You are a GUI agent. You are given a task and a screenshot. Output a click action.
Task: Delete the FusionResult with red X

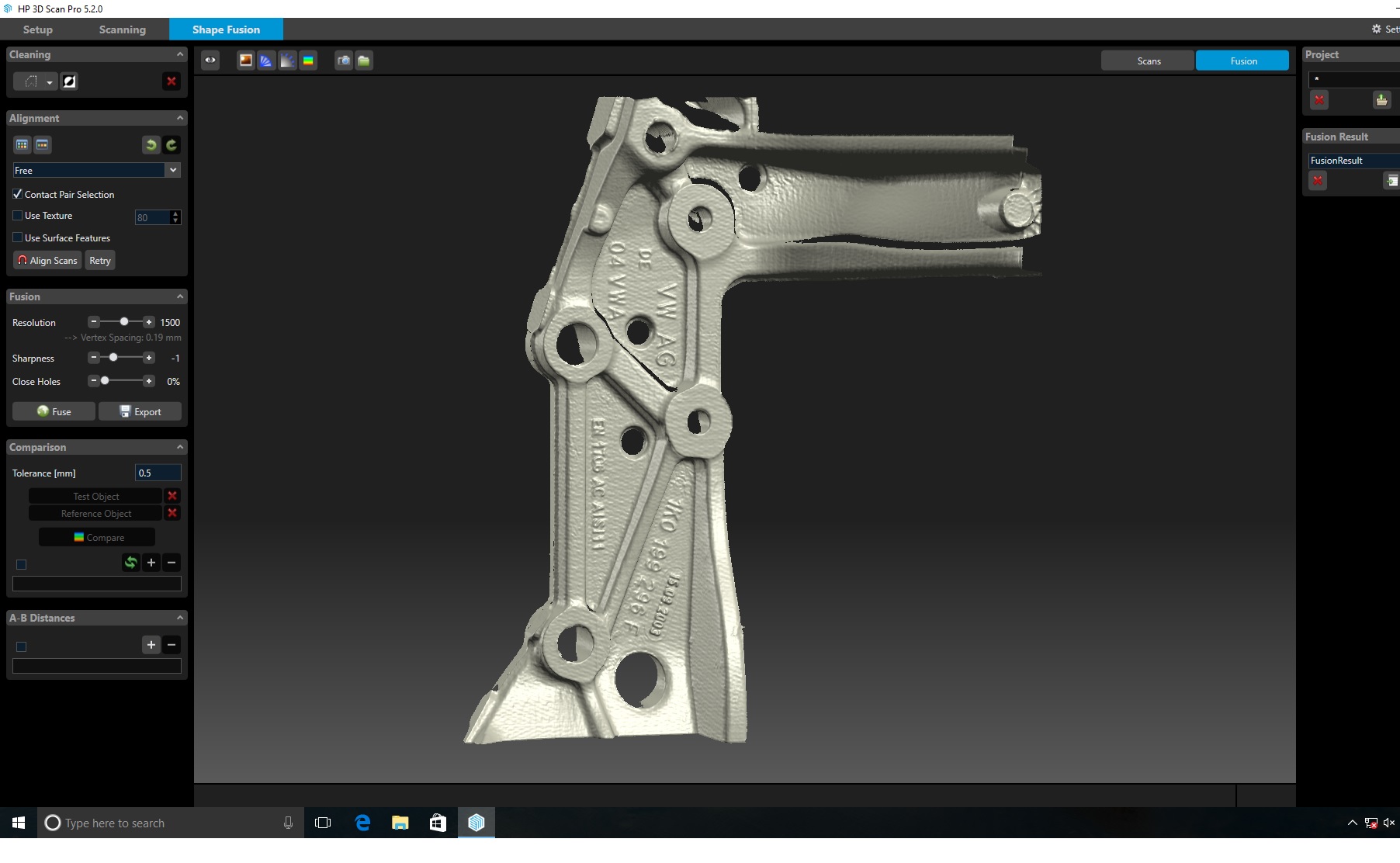[1318, 181]
